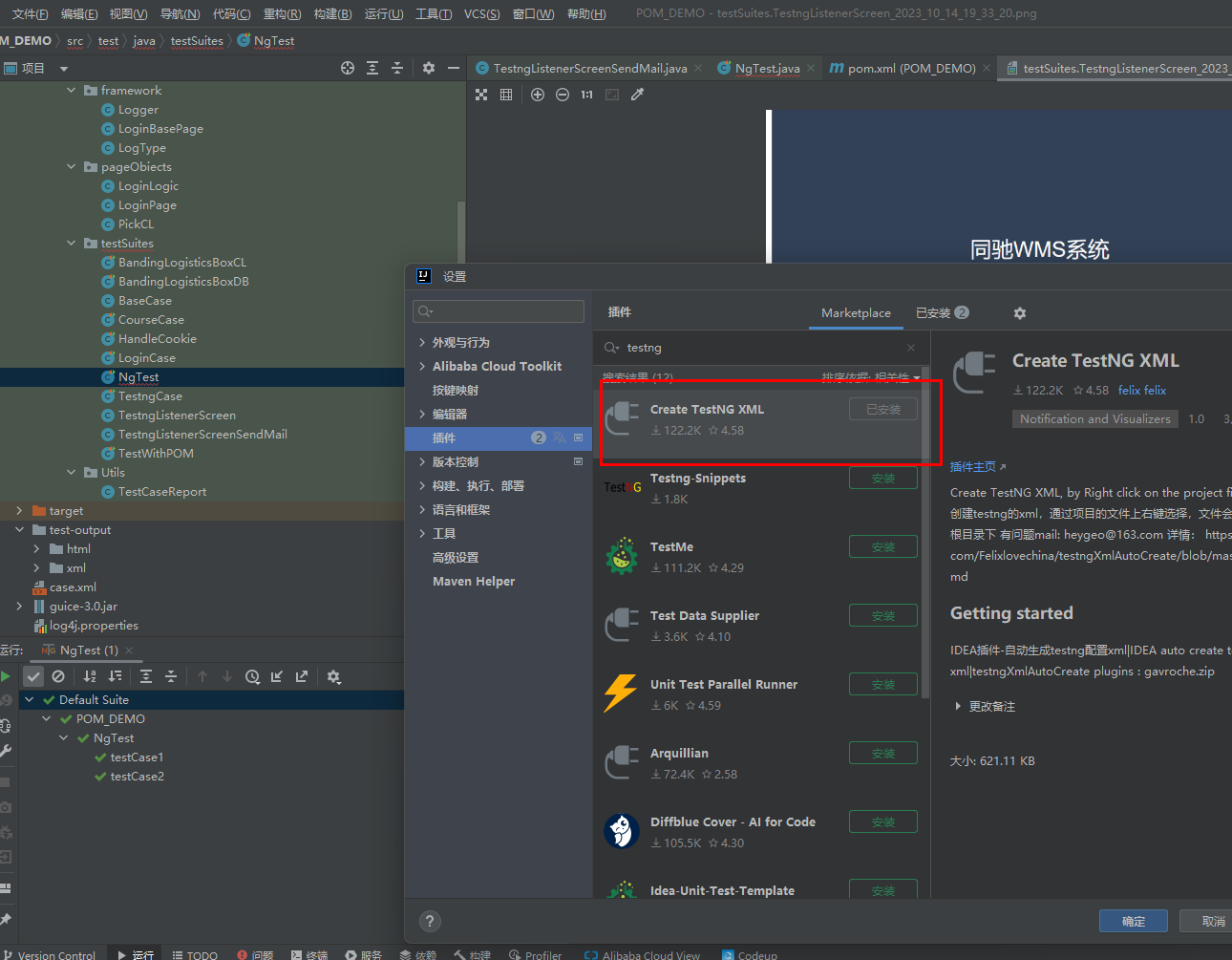Install Testng-Snippets plugin
The image size is (1232, 960).
[883, 478]
